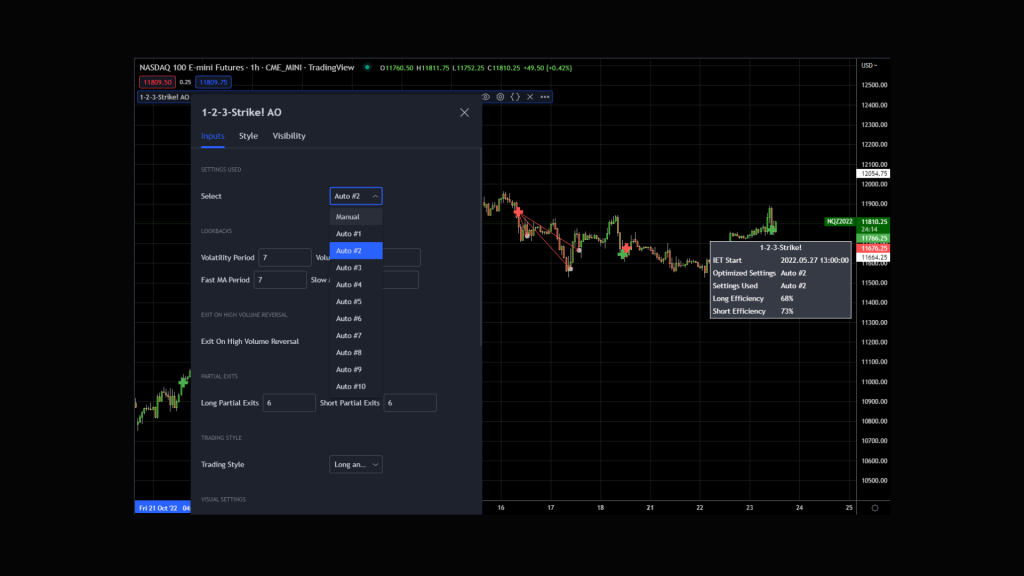
Task: Switch to the Inputs tab
Action: [213, 136]
